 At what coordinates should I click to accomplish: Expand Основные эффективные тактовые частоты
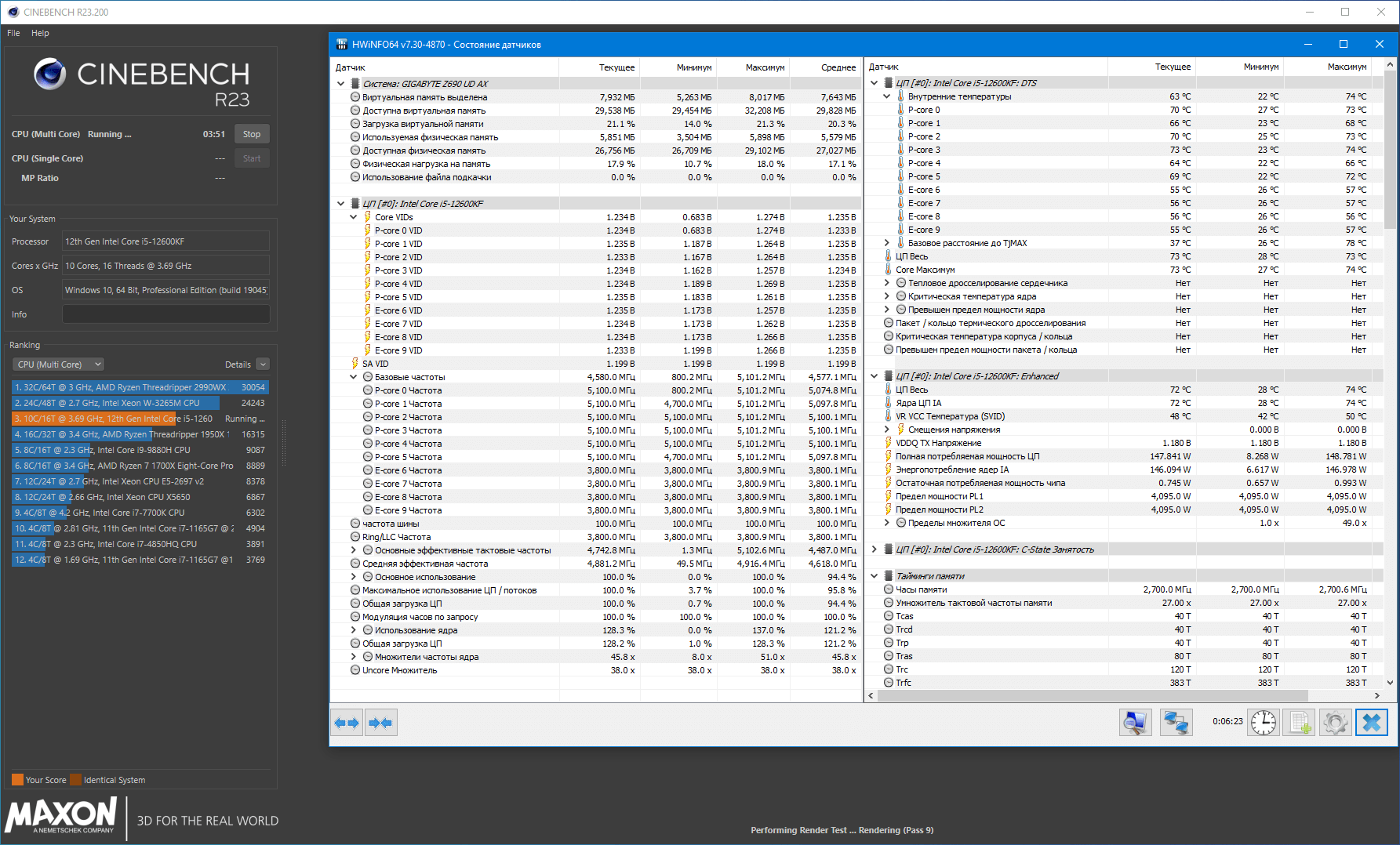coord(353,550)
